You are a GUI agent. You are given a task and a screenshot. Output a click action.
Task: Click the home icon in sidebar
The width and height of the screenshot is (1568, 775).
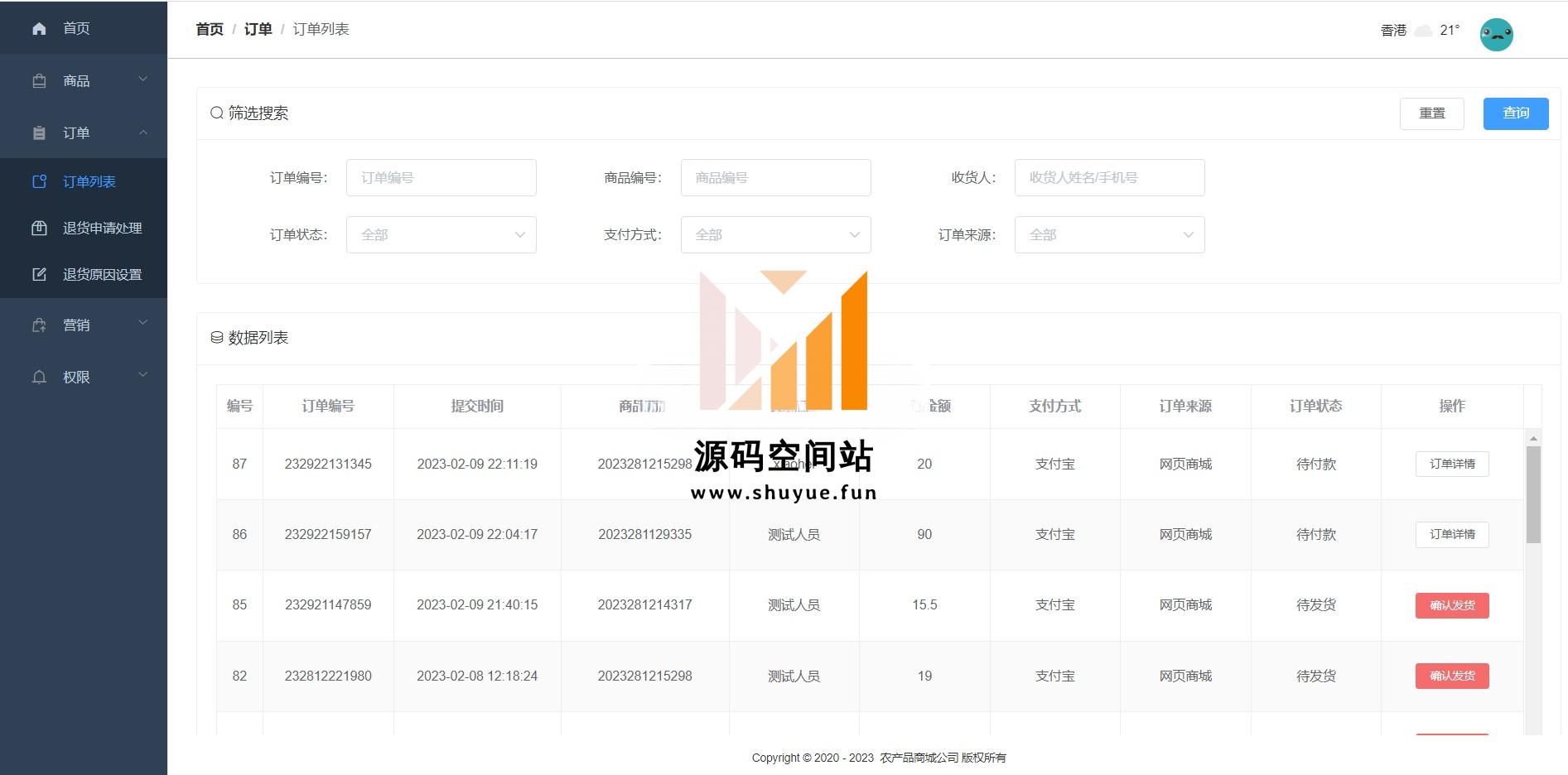[x=39, y=28]
